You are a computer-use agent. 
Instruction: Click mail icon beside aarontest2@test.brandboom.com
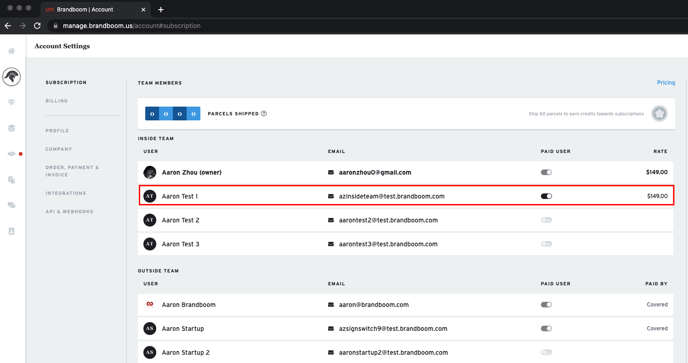[331, 220]
